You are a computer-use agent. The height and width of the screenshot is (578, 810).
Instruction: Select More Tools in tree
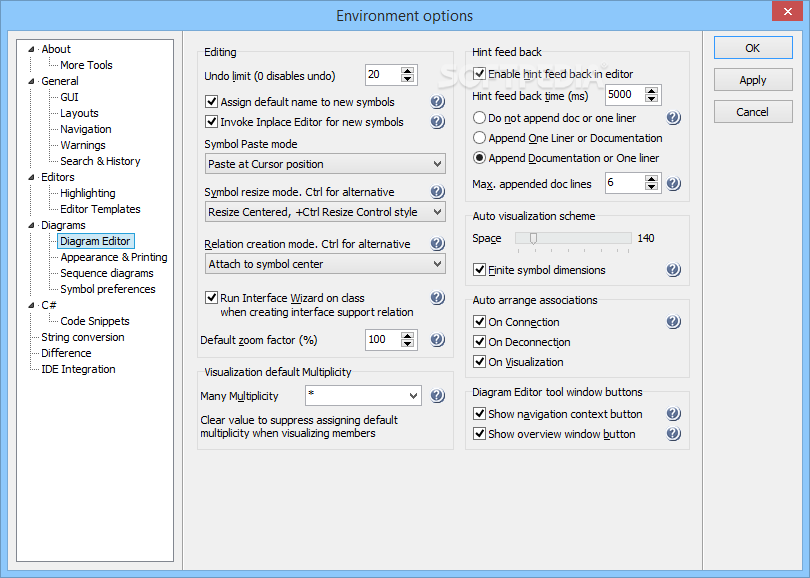pyautogui.click(x=86, y=65)
